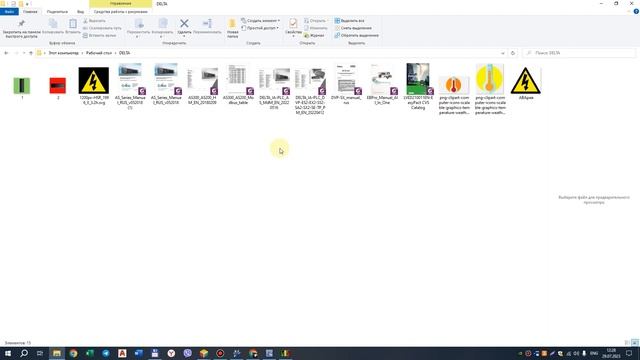640x360 pixels.
Task: Switch to Вид (View) ribbon tab
Action: [80, 12]
